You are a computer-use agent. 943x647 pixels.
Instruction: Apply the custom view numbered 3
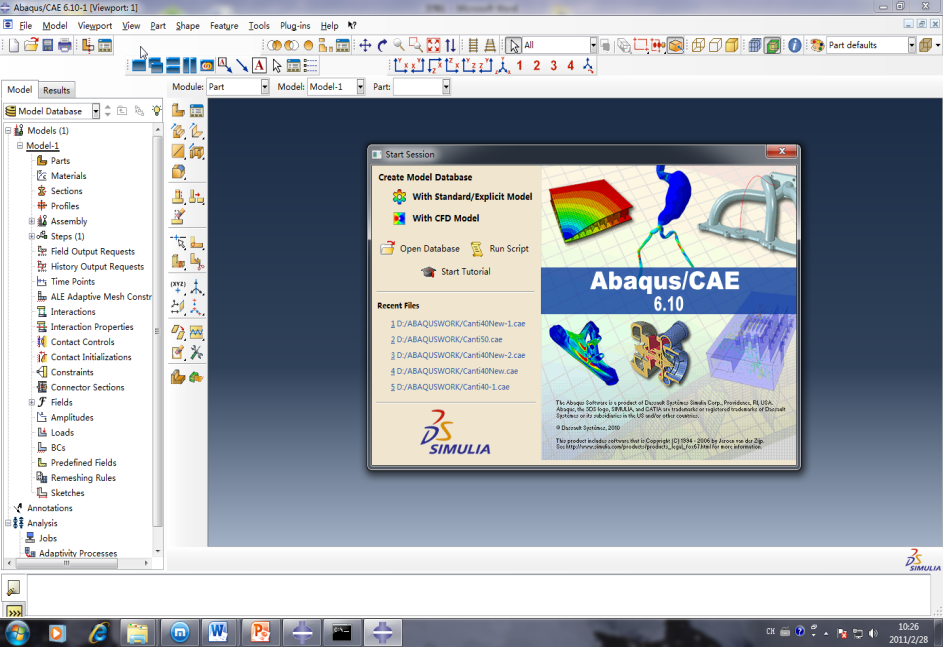553,66
